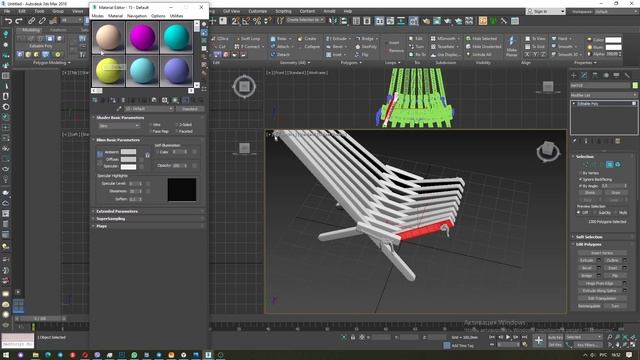The height and width of the screenshot is (360, 640).
Task: Click the Hinge From Edge button
Action: (x=599, y=283)
